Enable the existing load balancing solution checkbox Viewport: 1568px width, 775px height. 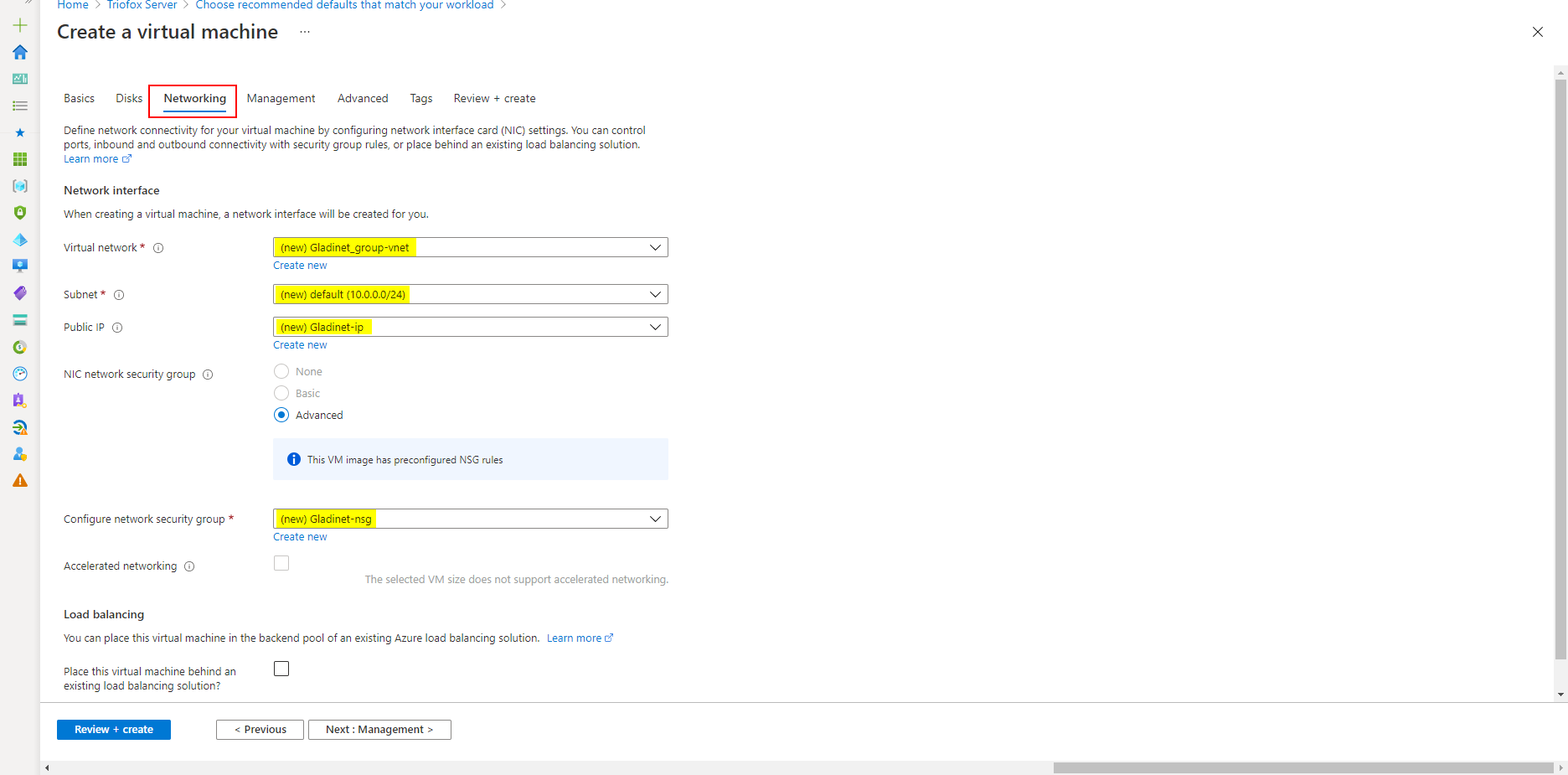(281, 669)
